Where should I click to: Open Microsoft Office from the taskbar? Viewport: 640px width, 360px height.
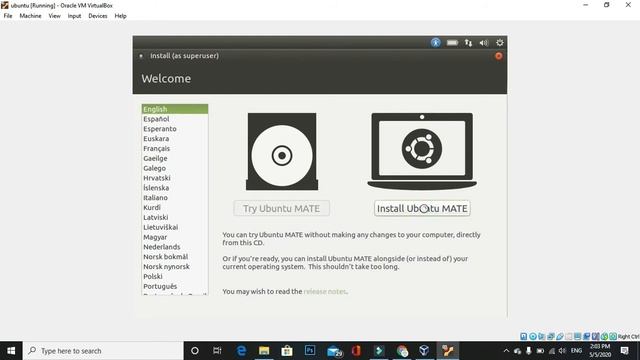click(x=356, y=351)
